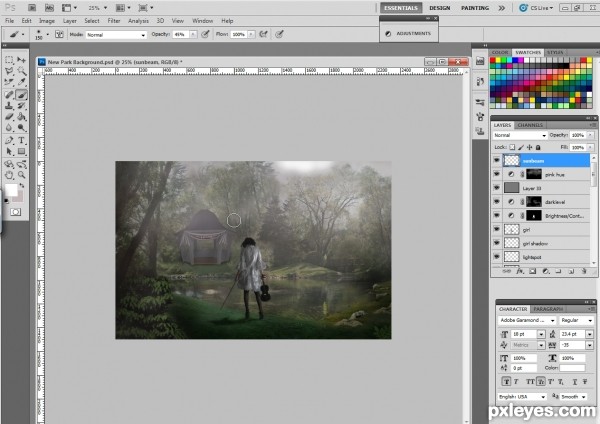Open font family dropdown Adobe Garamond

(x=528, y=320)
